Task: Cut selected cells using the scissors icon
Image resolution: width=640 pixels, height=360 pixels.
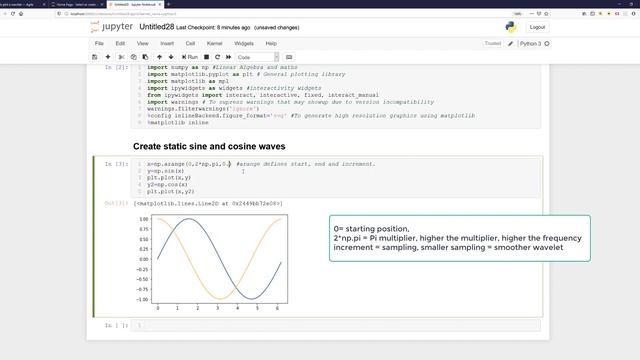Action: [x=121, y=57]
